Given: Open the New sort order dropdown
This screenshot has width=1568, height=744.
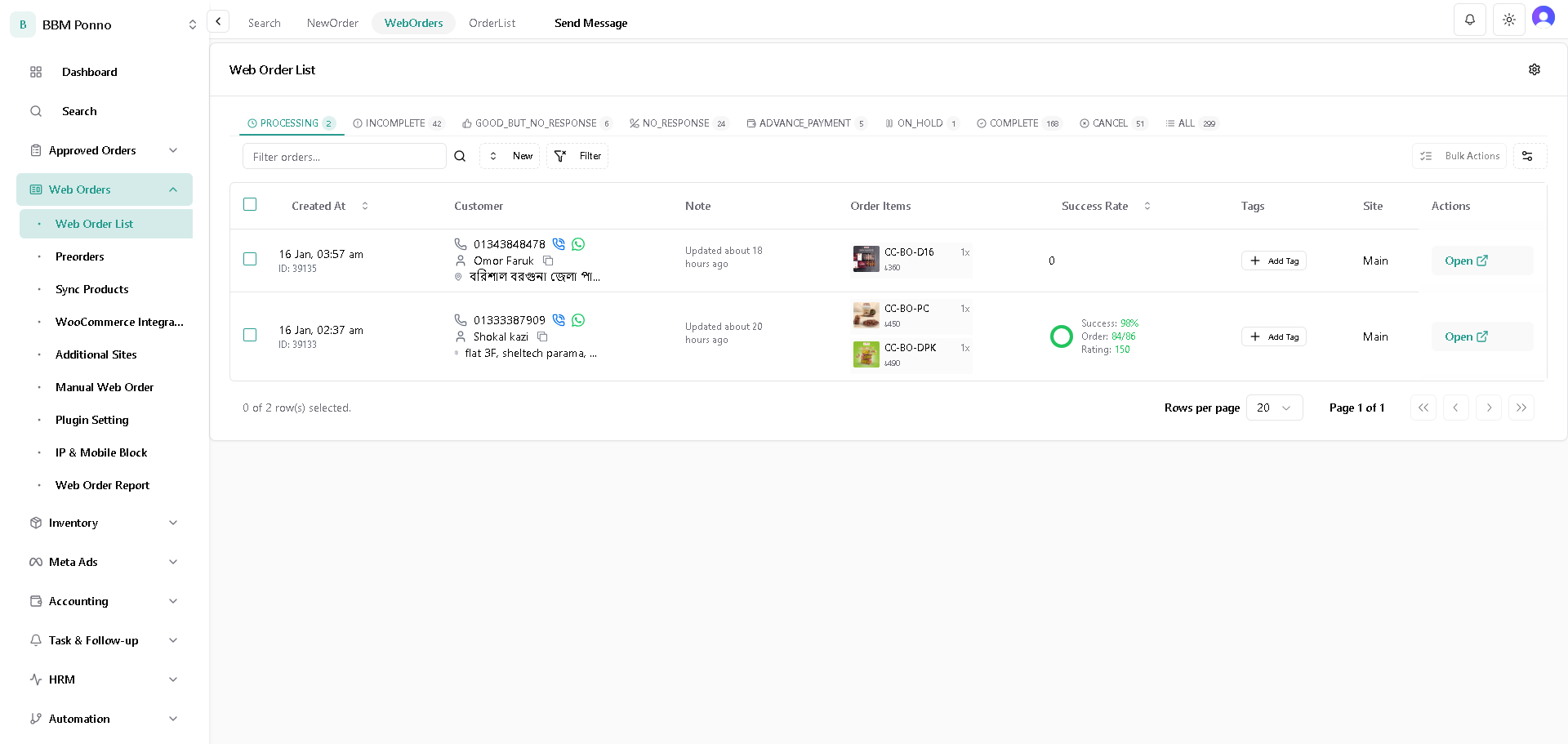Looking at the screenshot, I should [510, 156].
